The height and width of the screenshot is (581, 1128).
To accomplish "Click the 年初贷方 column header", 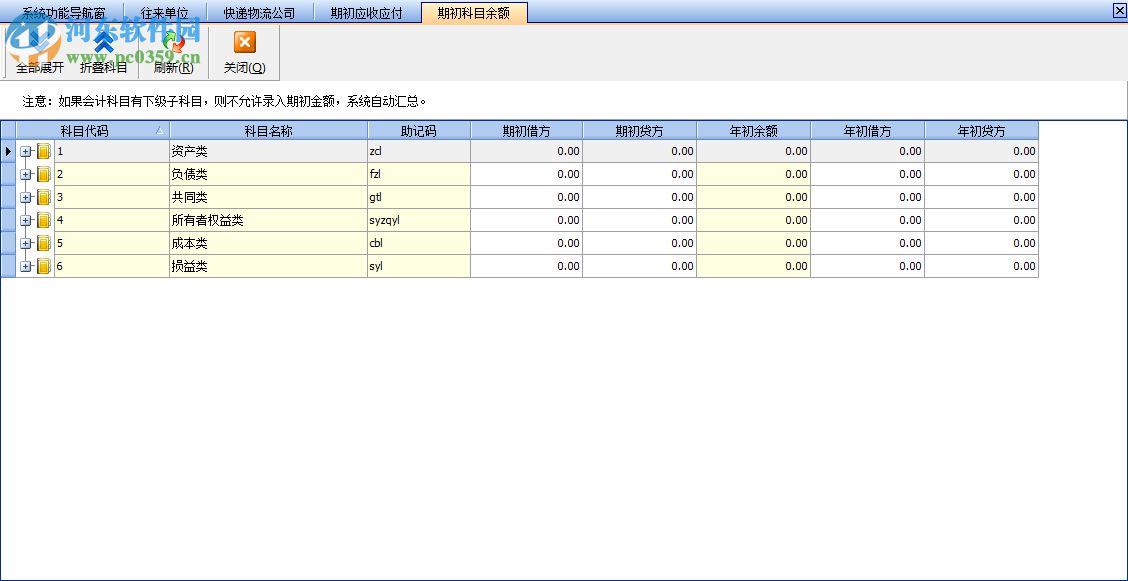I will coord(981,131).
